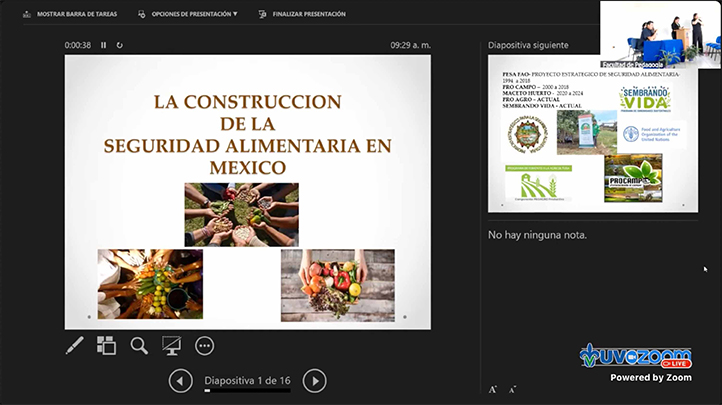Open Opciones de presentación dropdown

point(187,14)
